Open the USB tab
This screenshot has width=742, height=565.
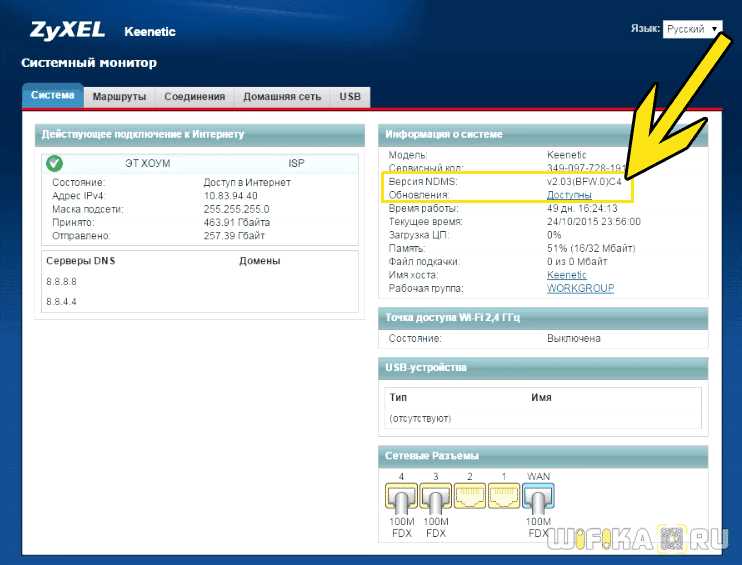click(x=350, y=97)
